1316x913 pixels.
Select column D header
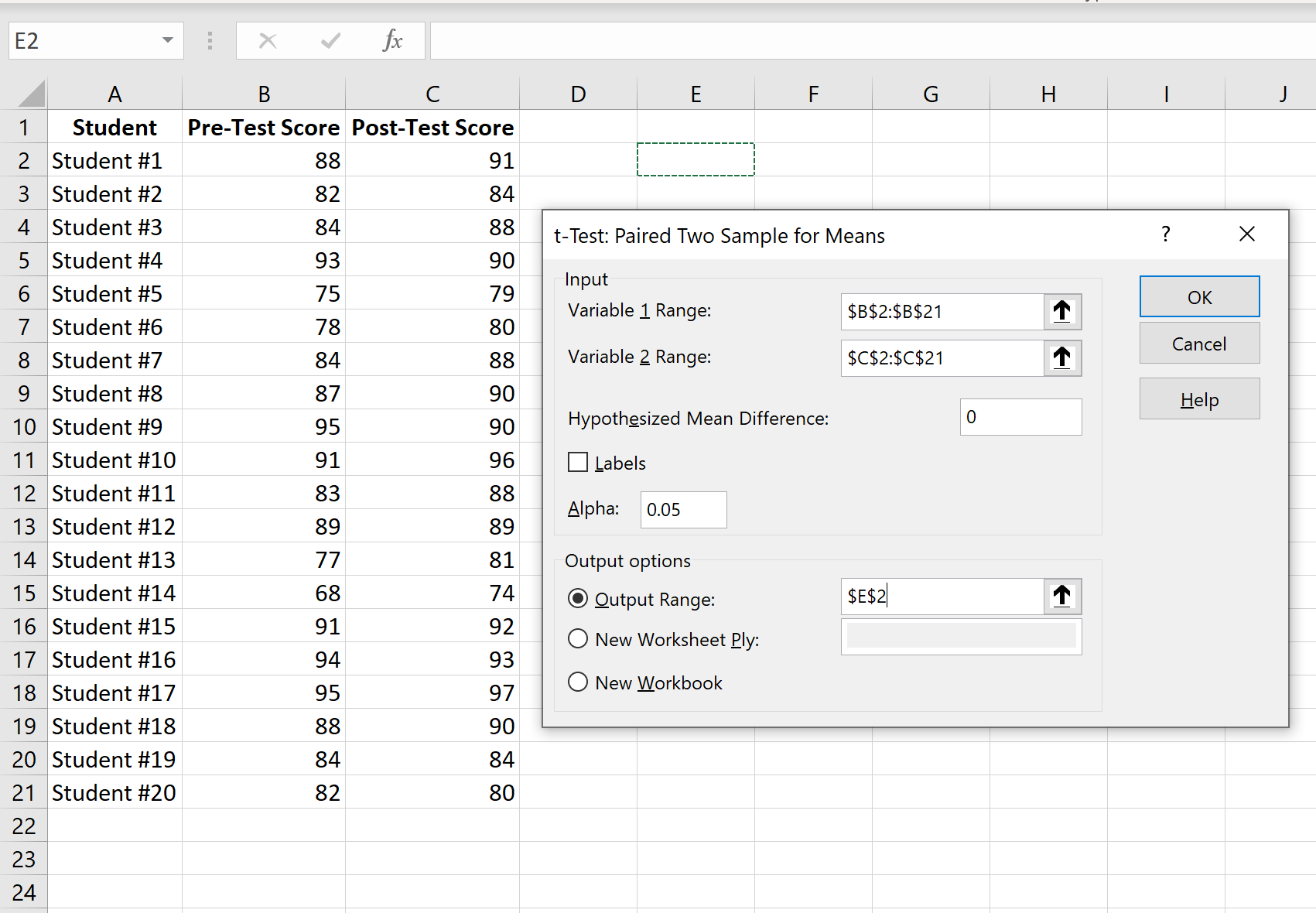click(578, 94)
